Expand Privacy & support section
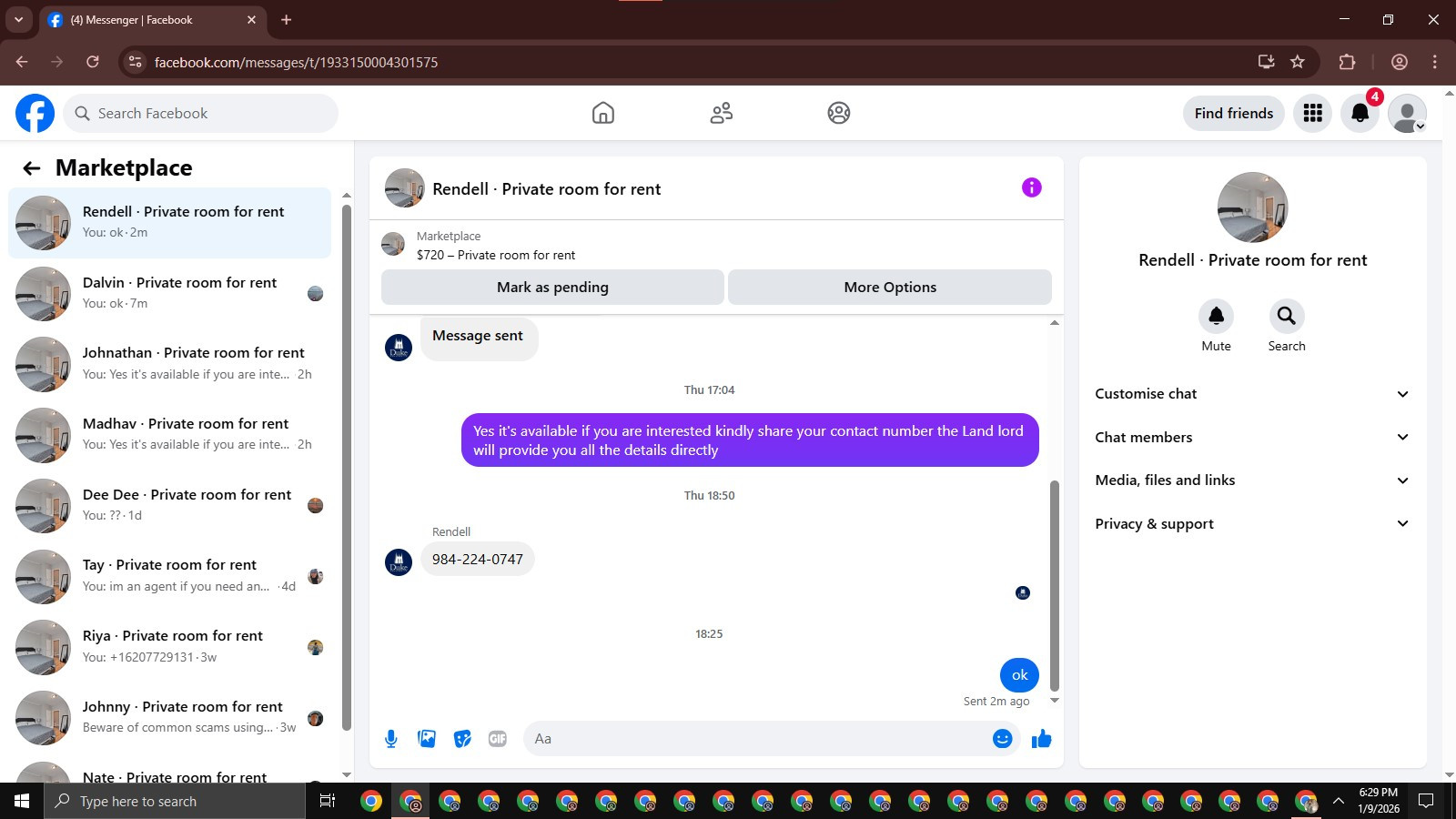 click(1252, 524)
